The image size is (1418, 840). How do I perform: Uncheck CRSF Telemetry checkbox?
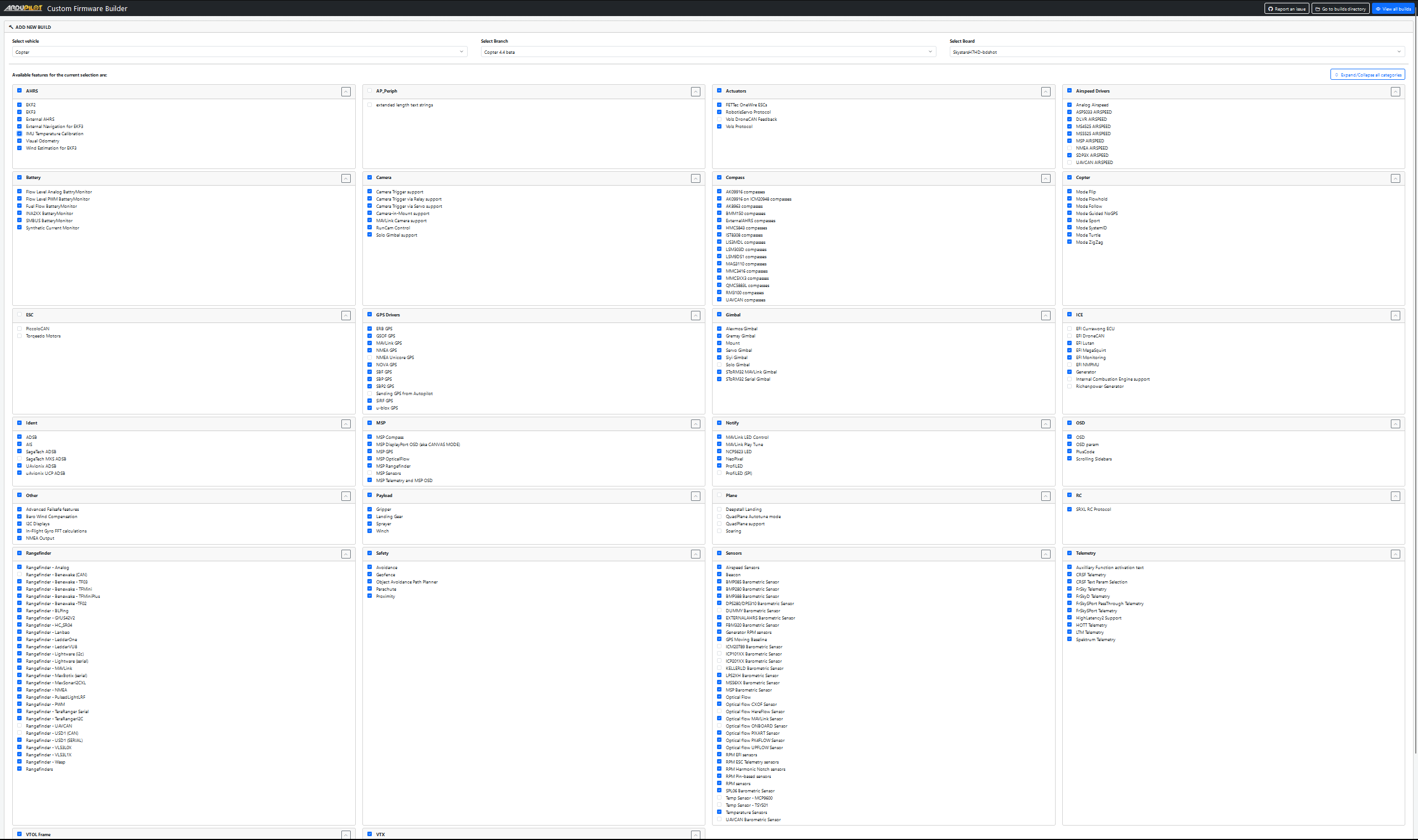click(x=1069, y=575)
